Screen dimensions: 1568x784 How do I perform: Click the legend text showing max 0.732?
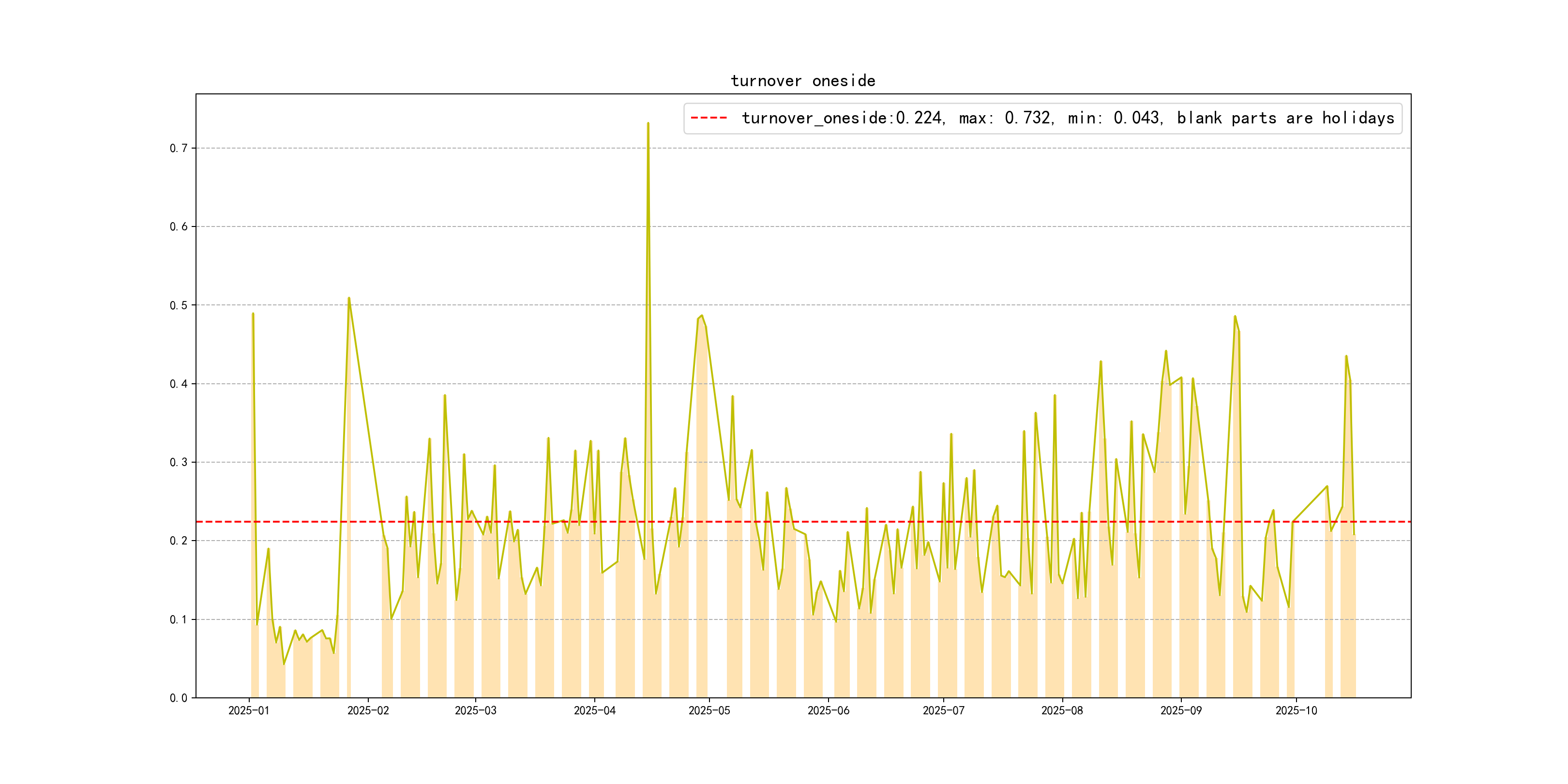coord(1006,118)
